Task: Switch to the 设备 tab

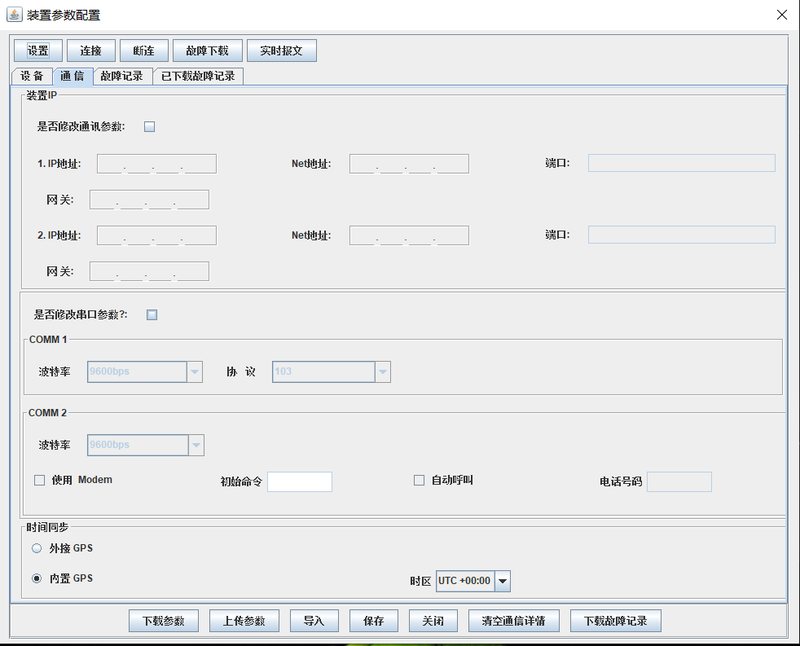Action: [x=32, y=76]
